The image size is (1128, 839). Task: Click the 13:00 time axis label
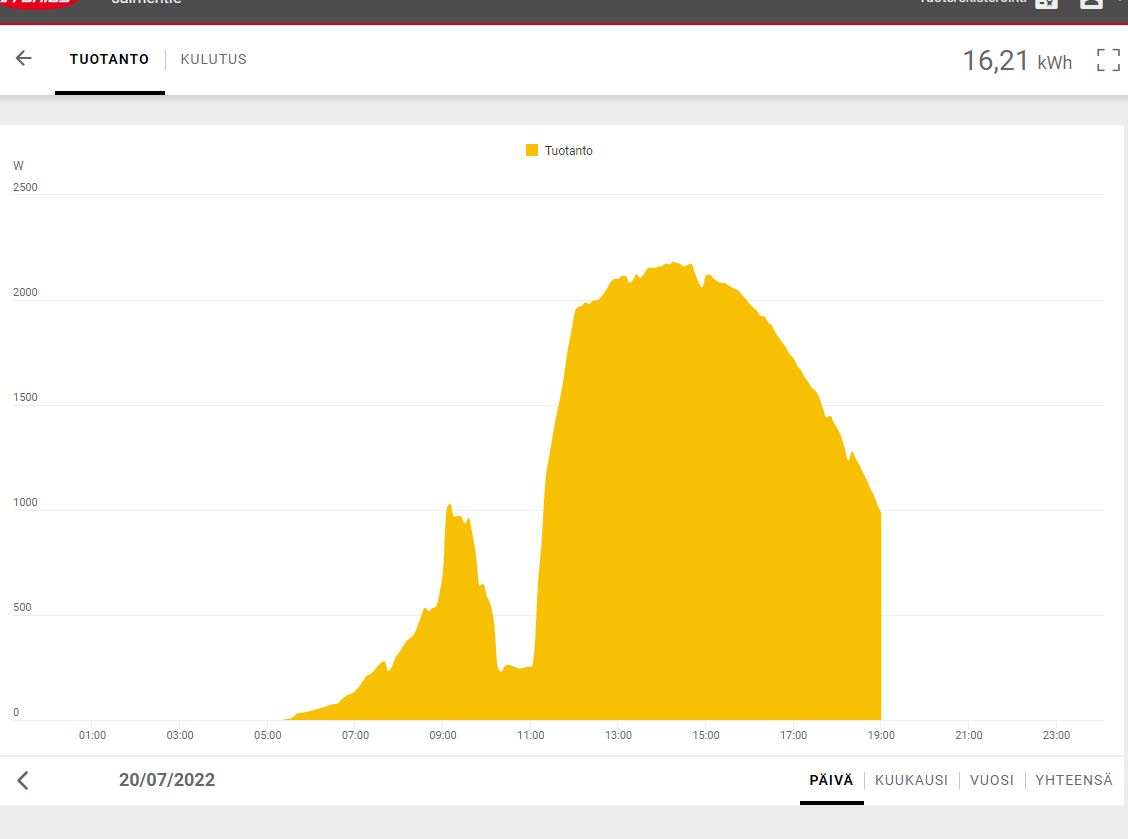tap(618, 735)
